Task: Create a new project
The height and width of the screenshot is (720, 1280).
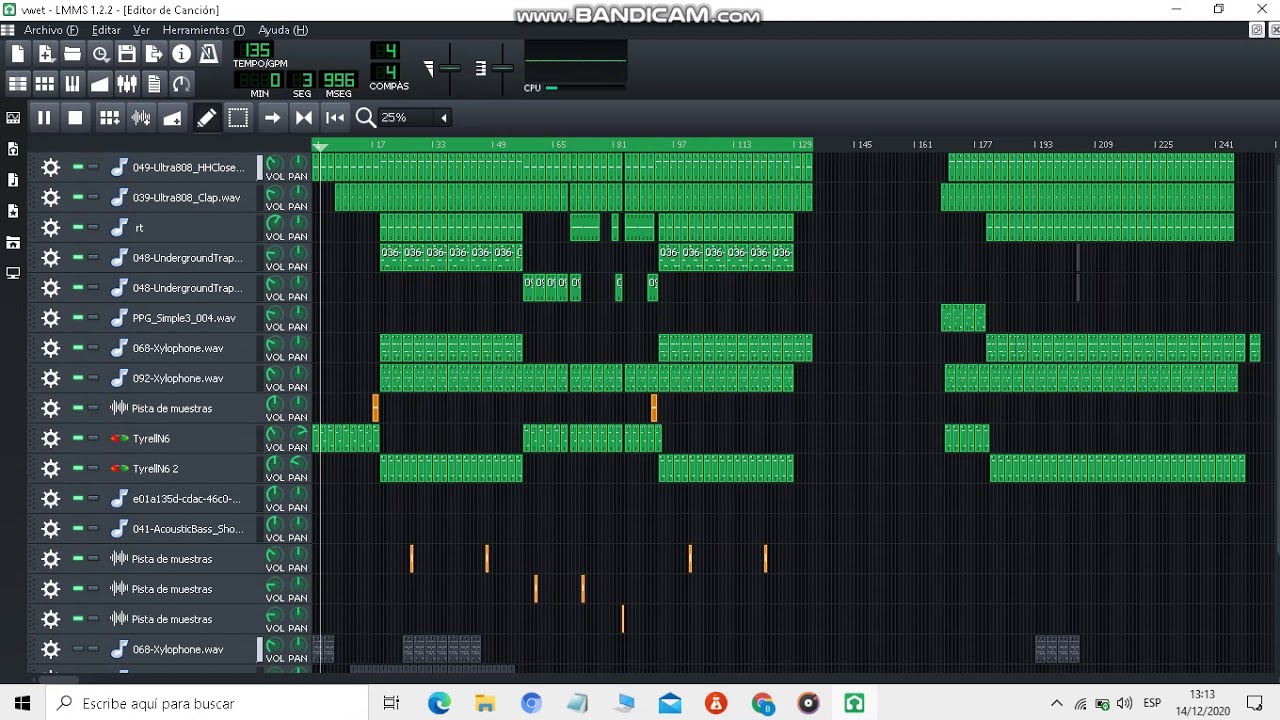Action: point(18,54)
